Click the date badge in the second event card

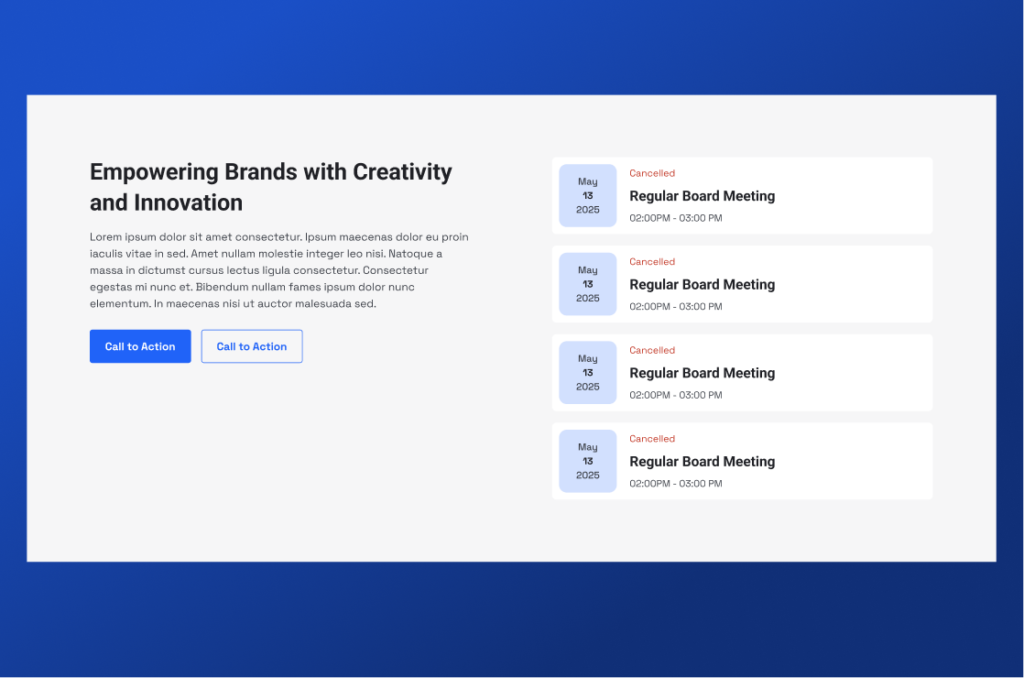point(588,284)
